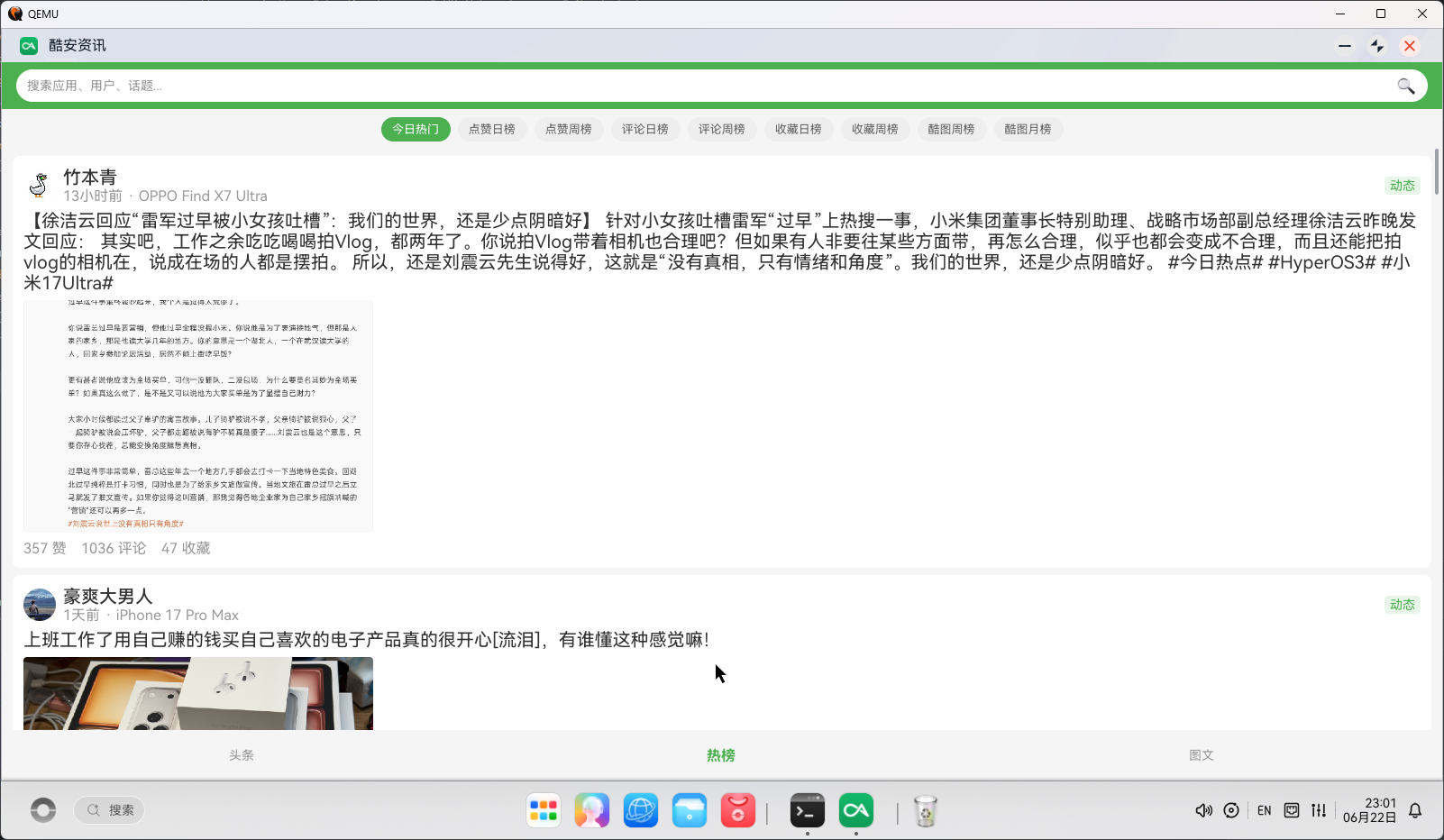Click the 酷安资讯 app logo in title bar

point(29,46)
